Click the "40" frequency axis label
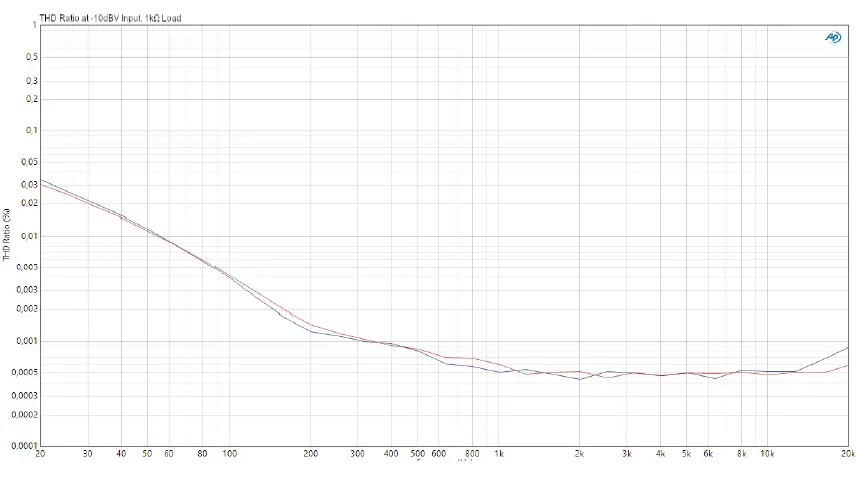 point(121,454)
